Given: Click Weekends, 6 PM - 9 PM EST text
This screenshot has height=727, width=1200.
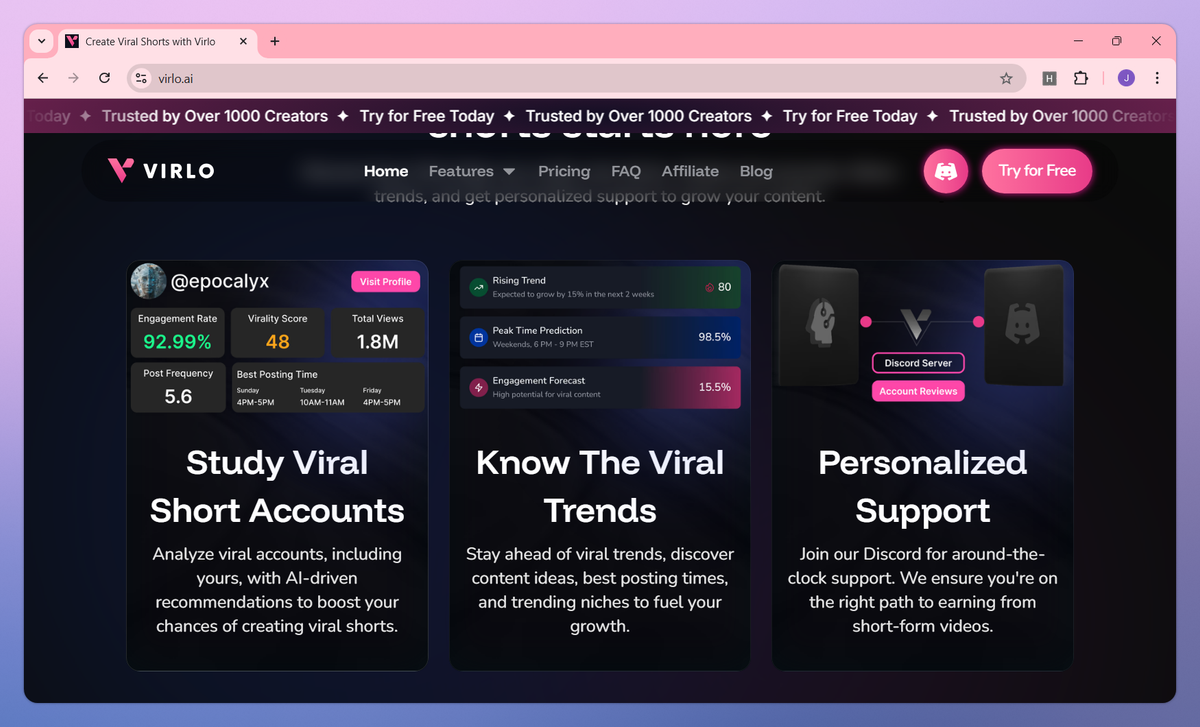Looking at the screenshot, I should (x=544, y=344).
